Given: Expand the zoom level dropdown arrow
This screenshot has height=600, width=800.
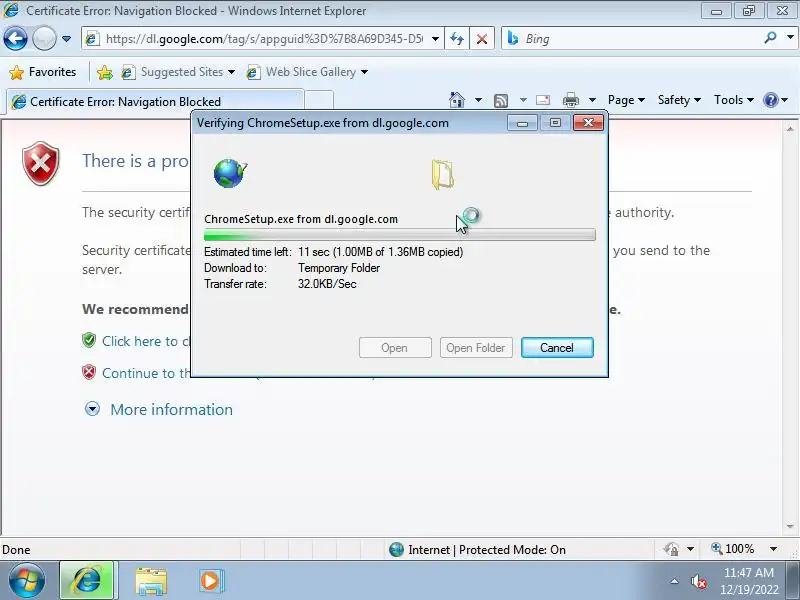Looking at the screenshot, I should [773, 549].
